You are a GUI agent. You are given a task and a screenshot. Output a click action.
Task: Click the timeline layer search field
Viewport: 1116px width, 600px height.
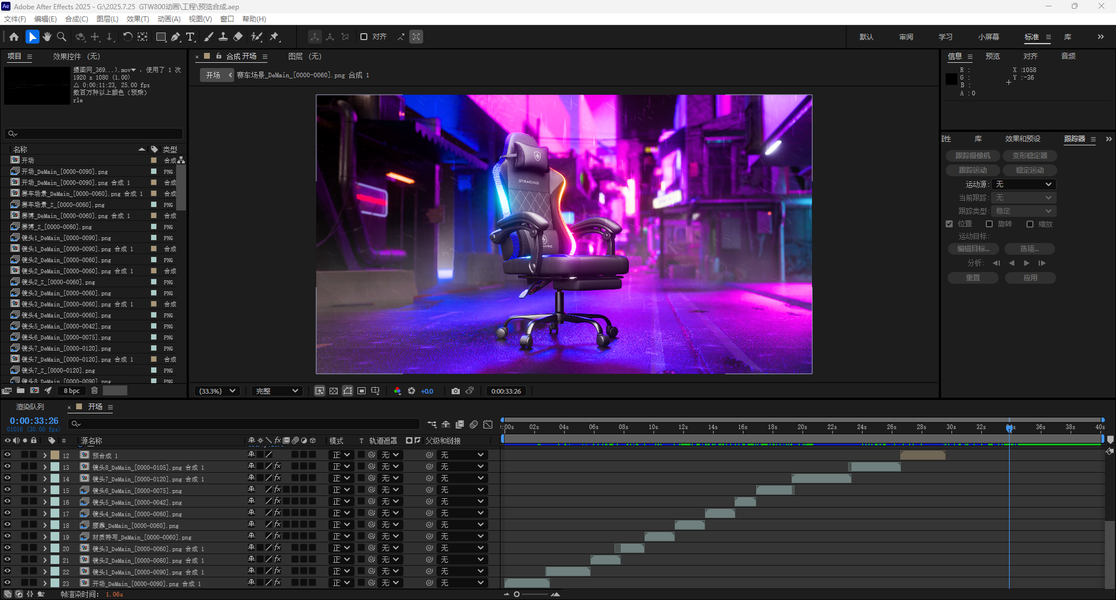coord(243,424)
